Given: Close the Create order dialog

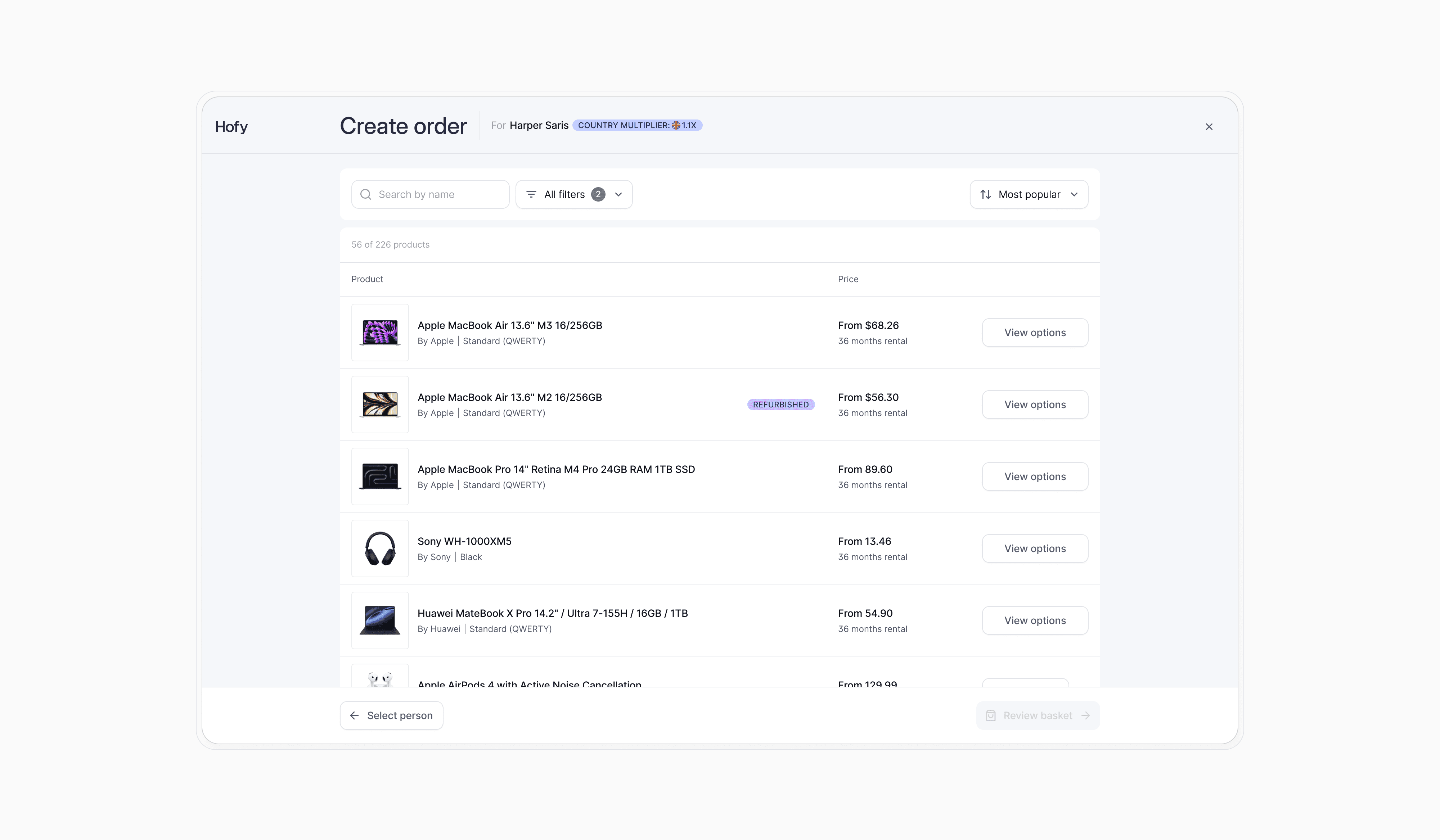Looking at the screenshot, I should point(1209,127).
